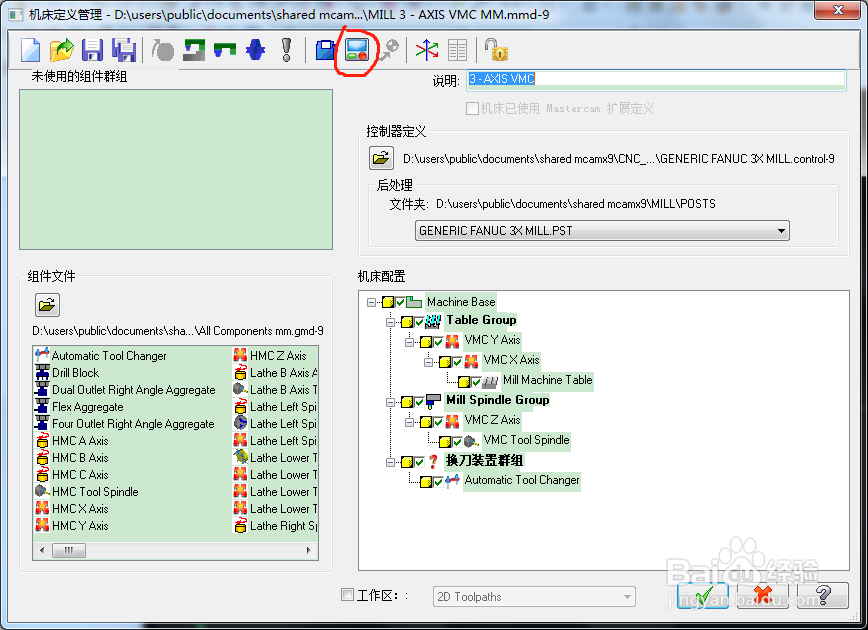Open a machine definition file from toolbar
This screenshot has width=868, height=630.
[61, 50]
